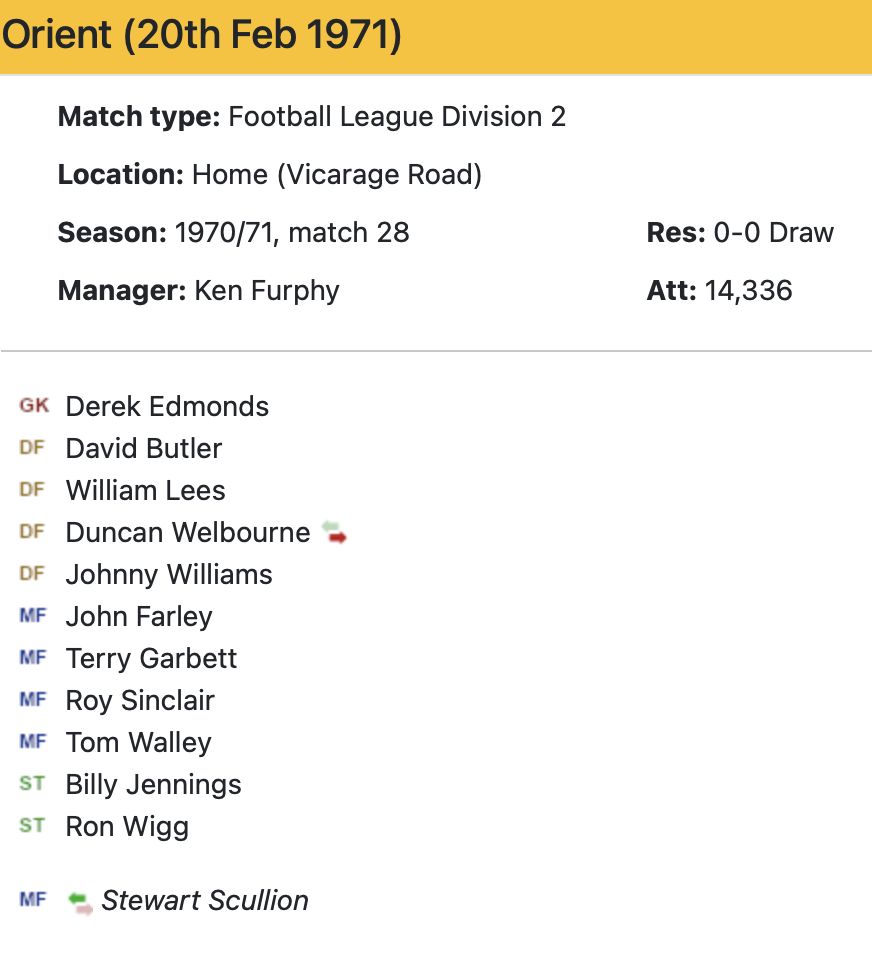The height and width of the screenshot is (954, 872).
Task: Select player William Lees
Action: pyautogui.click(x=145, y=491)
